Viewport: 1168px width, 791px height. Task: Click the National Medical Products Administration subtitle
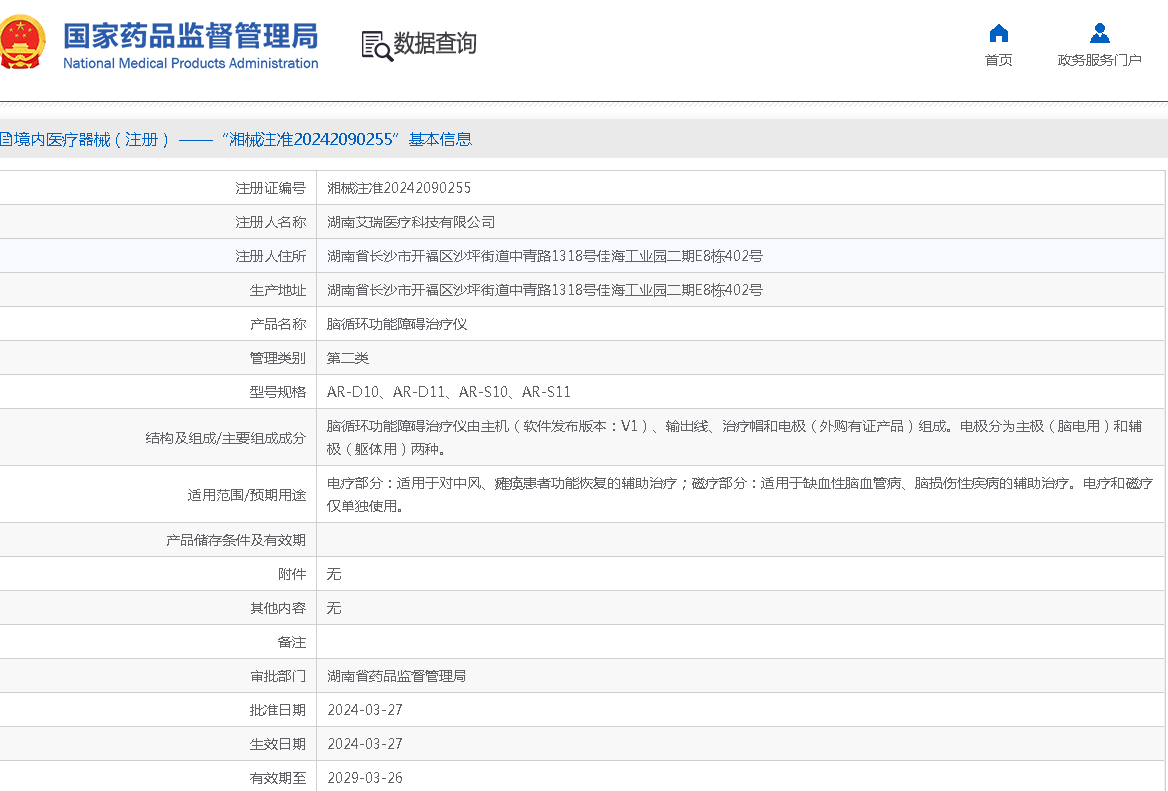(x=190, y=64)
